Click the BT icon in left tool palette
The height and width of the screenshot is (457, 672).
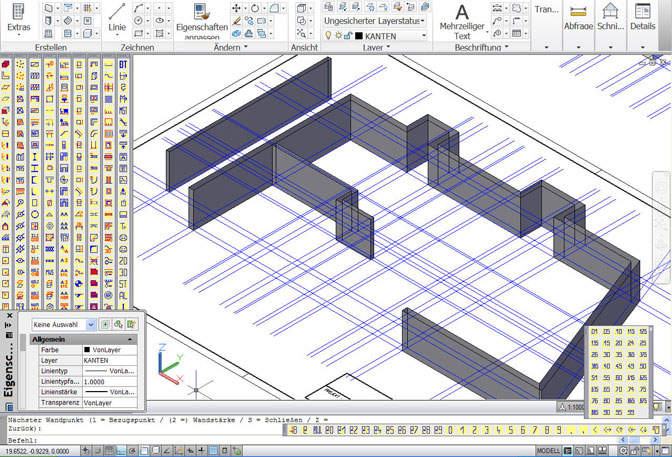(123, 64)
